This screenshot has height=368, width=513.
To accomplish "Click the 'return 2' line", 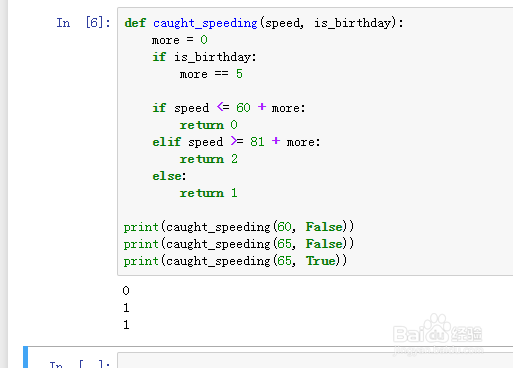I will (x=208, y=159).
